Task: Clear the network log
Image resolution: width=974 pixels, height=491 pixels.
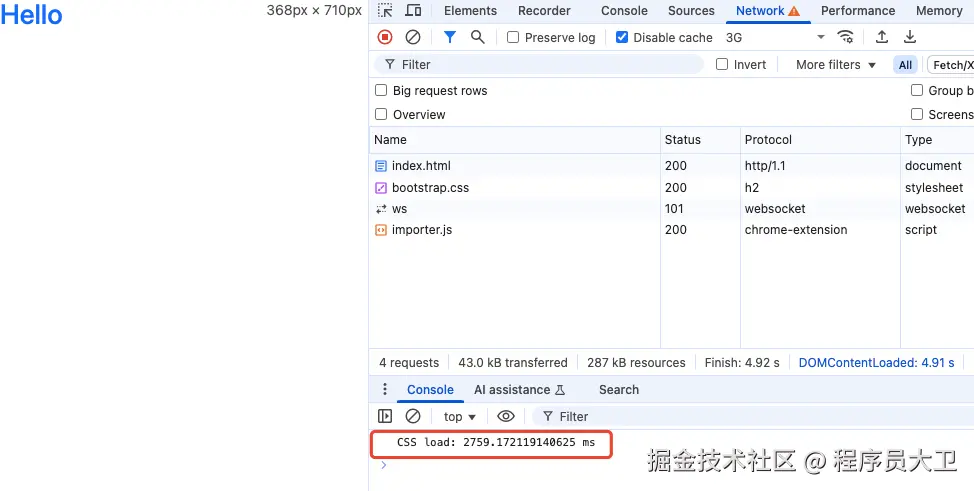Action: (x=413, y=37)
